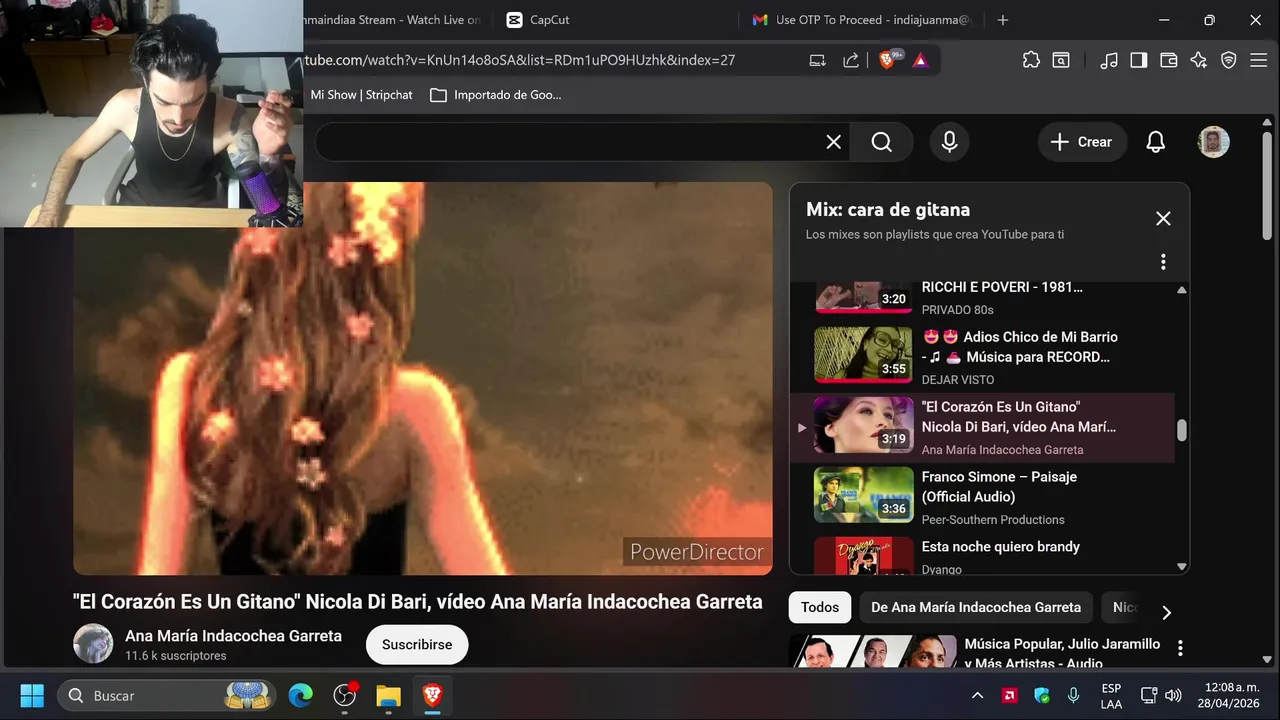Close the Mix: cara de gitana playlist panel

click(1163, 218)
